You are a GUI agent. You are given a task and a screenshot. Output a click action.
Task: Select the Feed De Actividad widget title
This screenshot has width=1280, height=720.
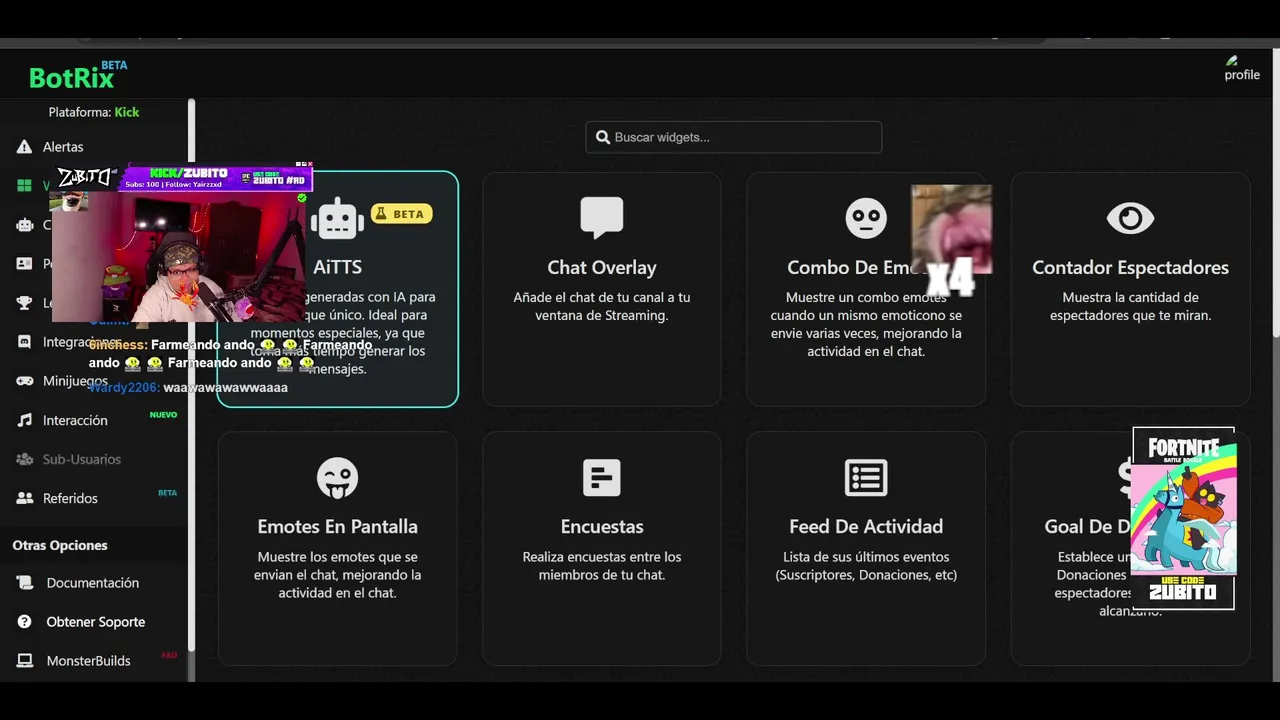pyautogui.click(x=866, y=526)
